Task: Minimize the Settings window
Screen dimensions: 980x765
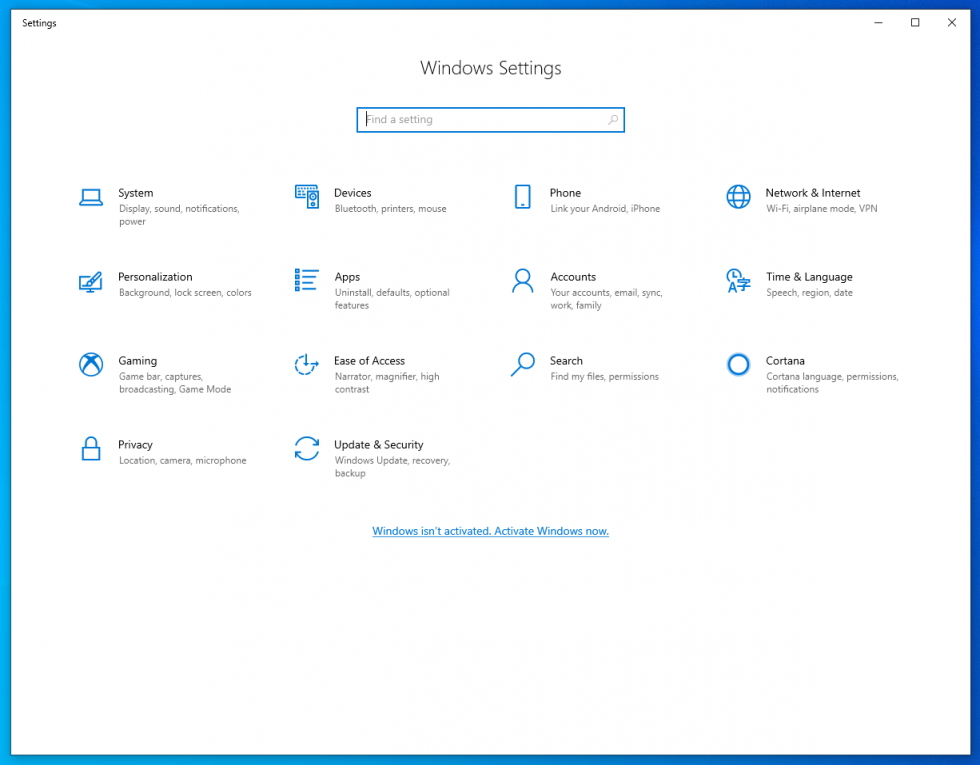Action: click(x=878, y=22)
